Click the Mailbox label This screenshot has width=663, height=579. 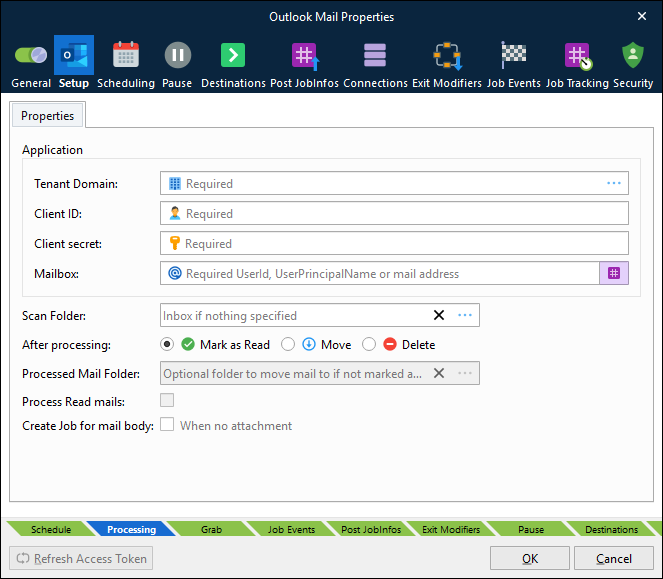click(x=57, y=274)
